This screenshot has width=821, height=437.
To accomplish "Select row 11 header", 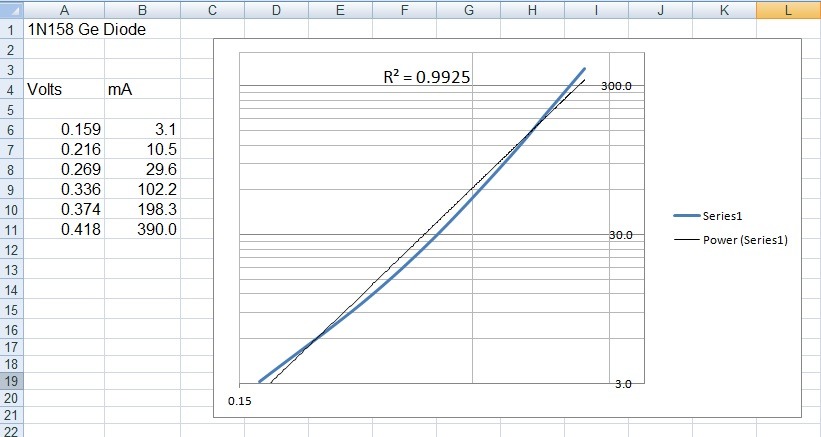I will click(12, 229).
